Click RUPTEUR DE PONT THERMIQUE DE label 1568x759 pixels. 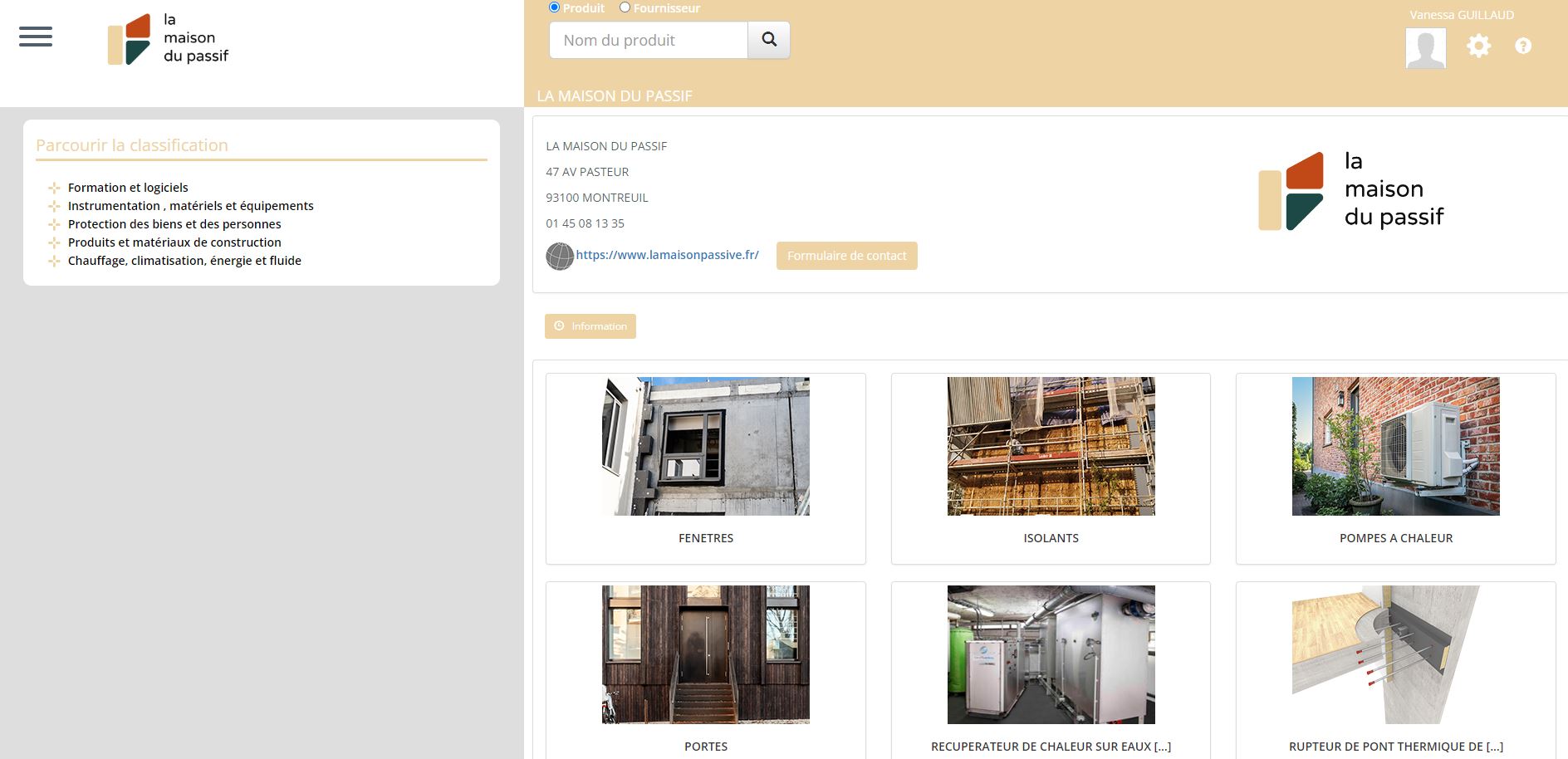pyautogui.click(x=1396, y=747)
